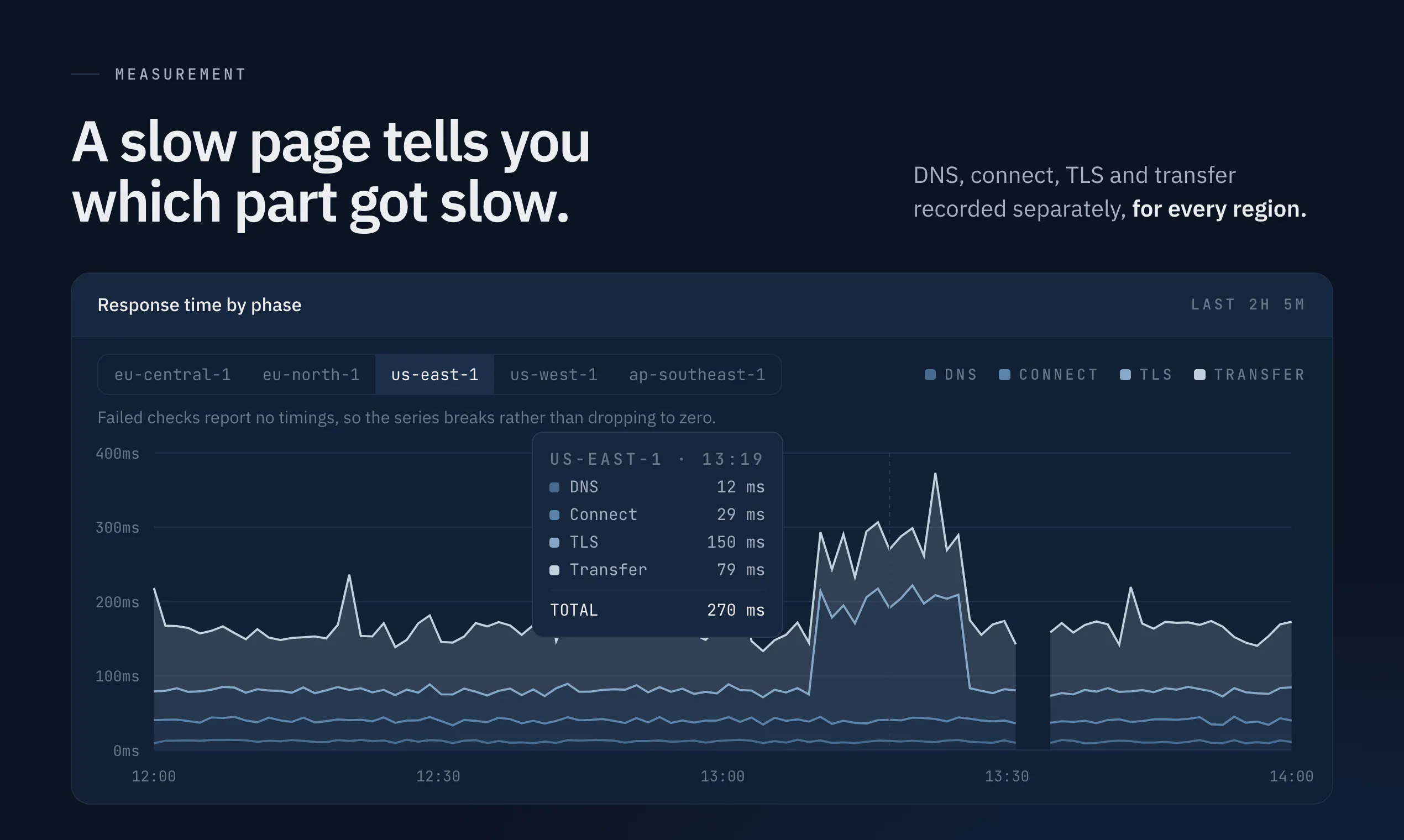Toggle the CONNECT legend series

[x=1049, y=375]
